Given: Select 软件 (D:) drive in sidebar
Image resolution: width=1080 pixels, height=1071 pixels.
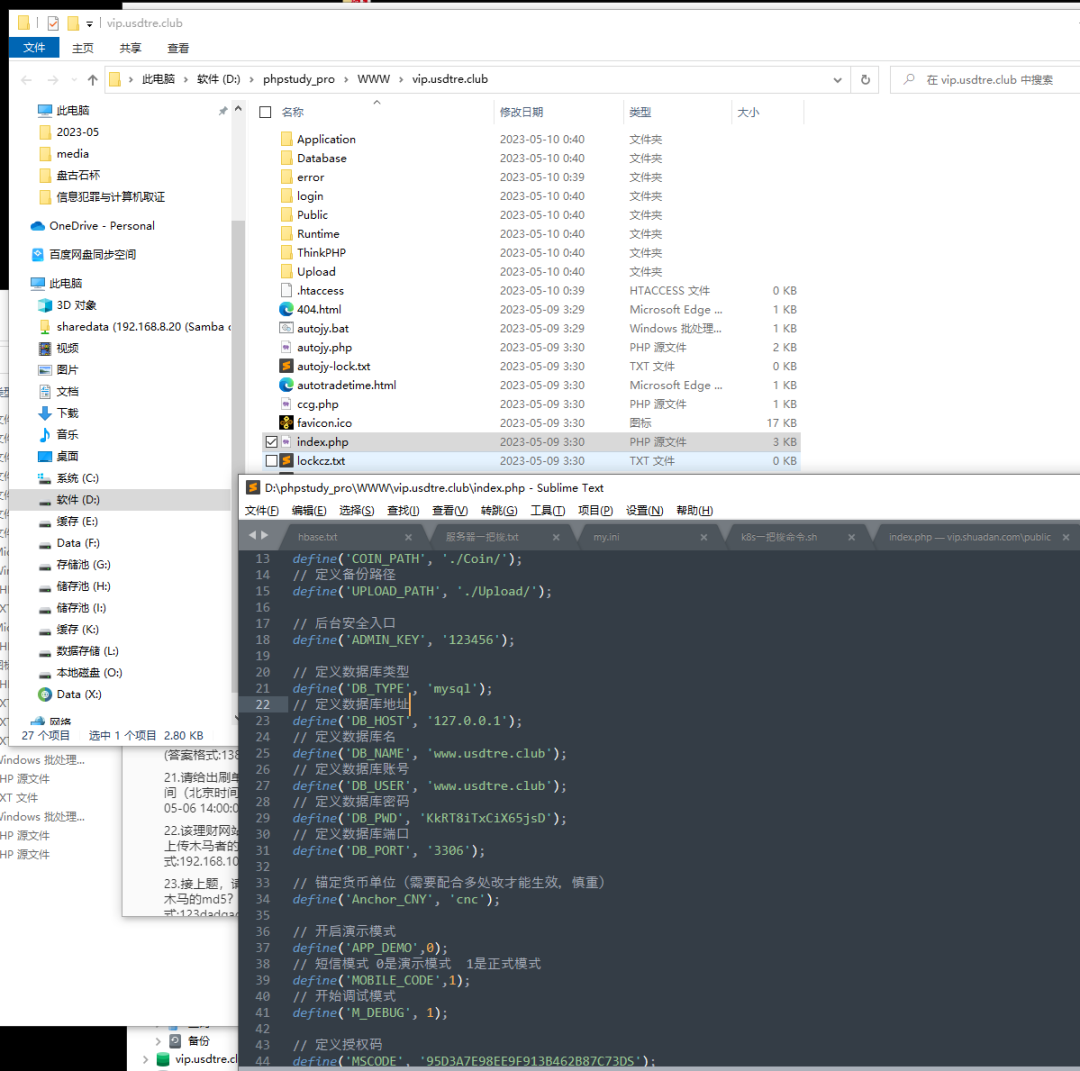Looking at the screenshot, I should pos(121,499).
